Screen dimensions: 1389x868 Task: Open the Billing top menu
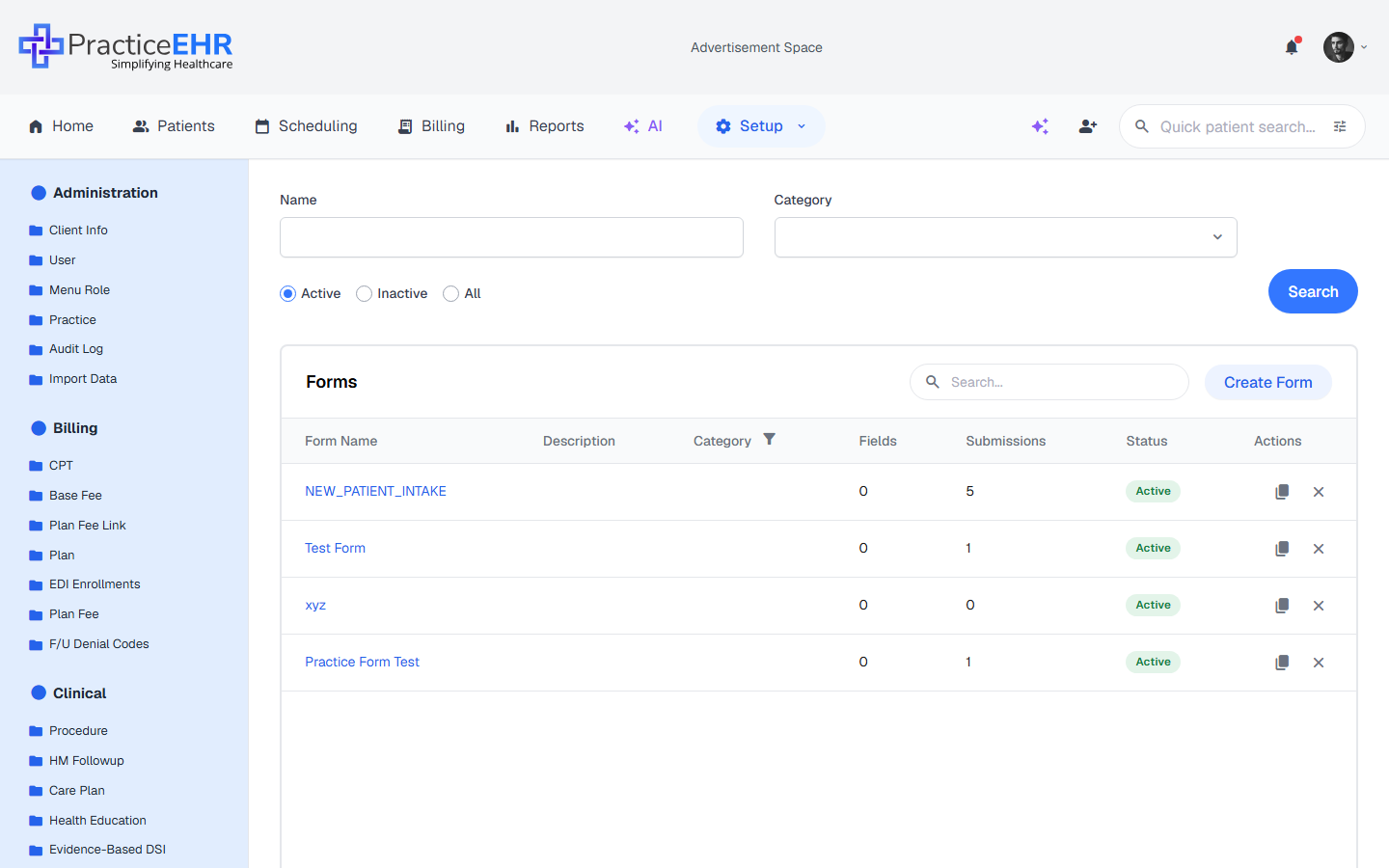tap(431, 126)
